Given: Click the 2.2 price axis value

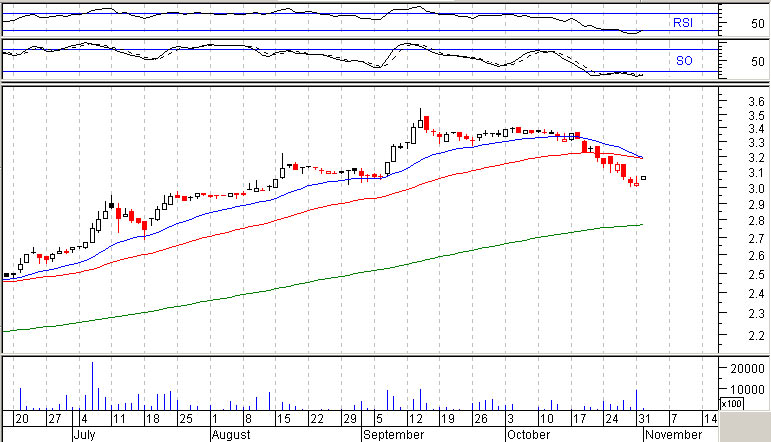Looking at the screenshot, I should click(x=756, y=336).
